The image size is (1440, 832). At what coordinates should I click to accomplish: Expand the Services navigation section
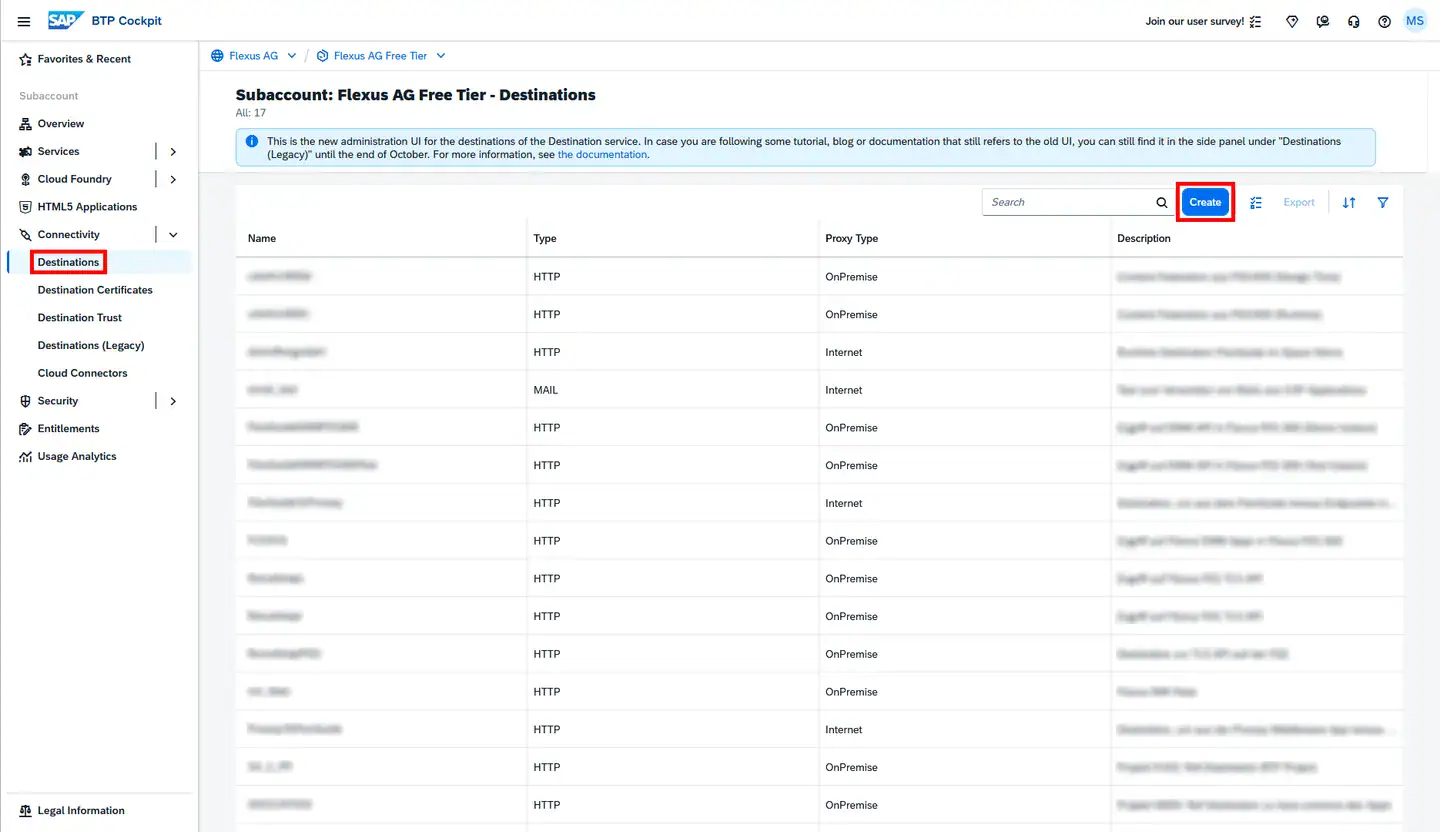click(173, 152)
